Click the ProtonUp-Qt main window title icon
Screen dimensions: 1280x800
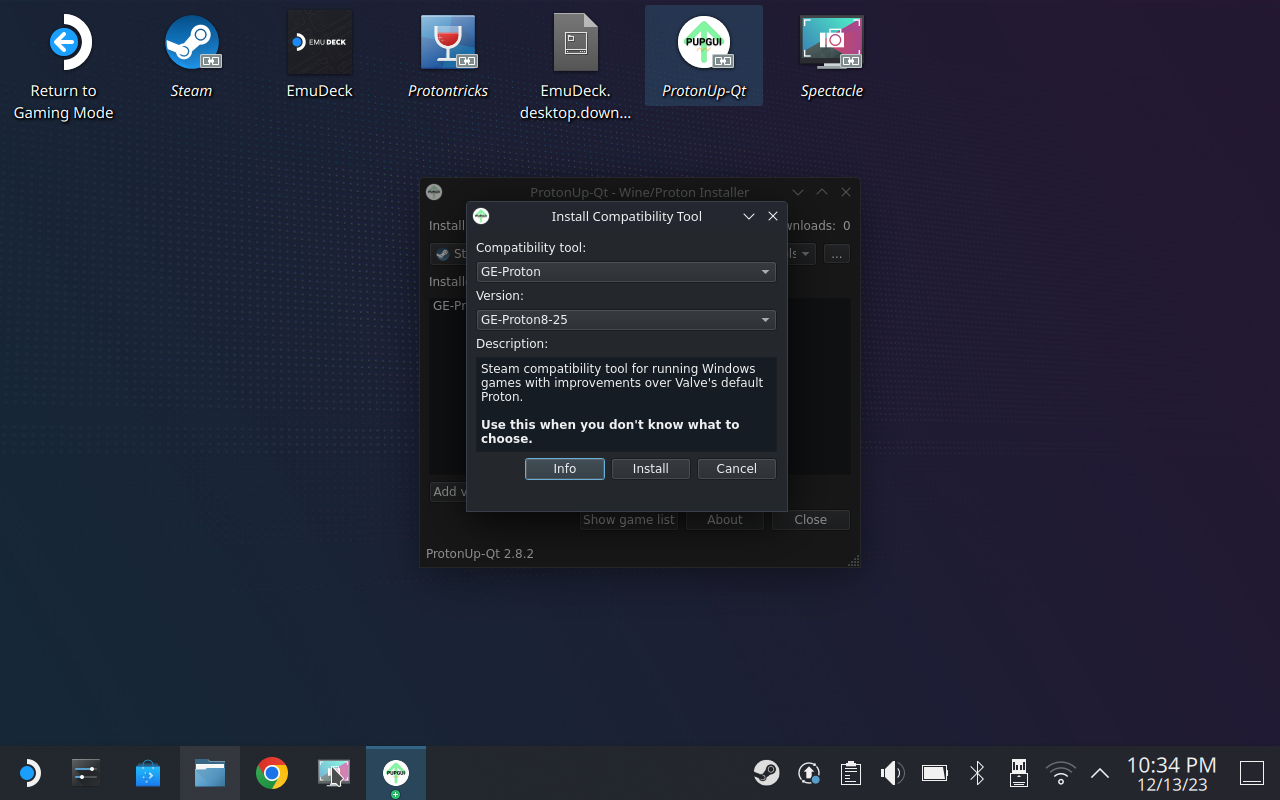pos(434,192)
